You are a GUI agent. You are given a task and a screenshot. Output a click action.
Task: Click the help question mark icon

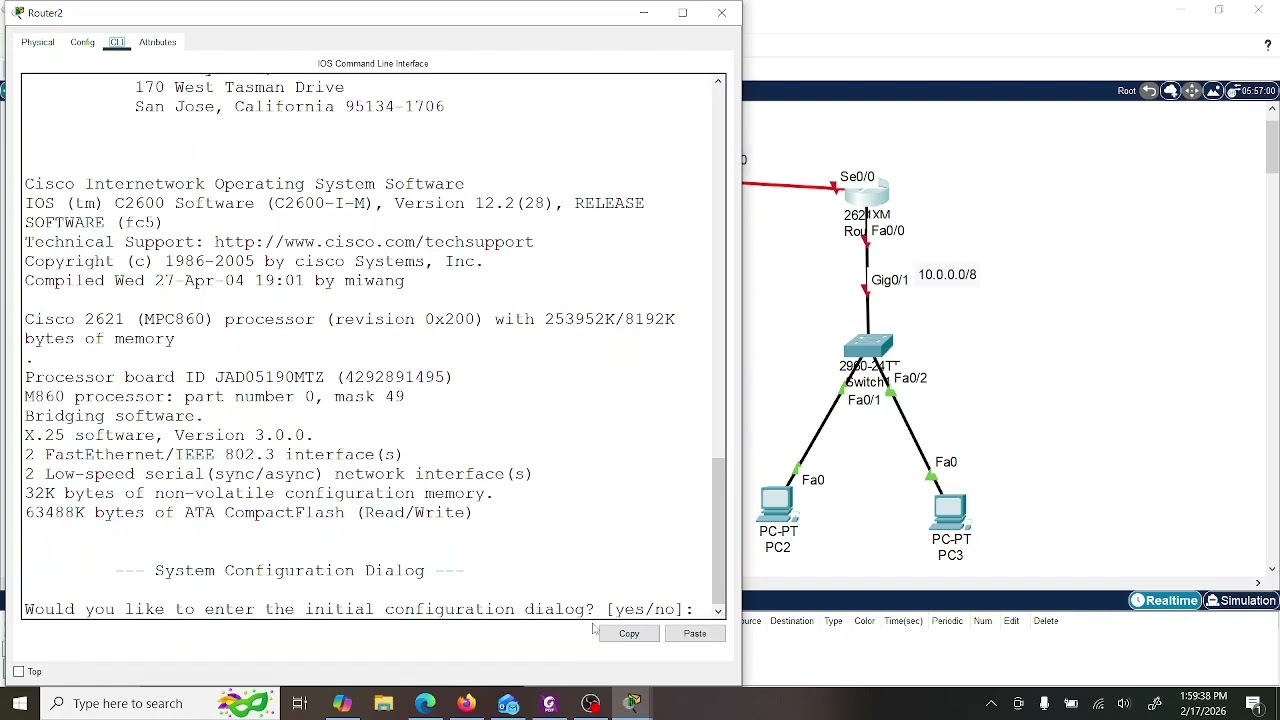tap(1268, 46)
